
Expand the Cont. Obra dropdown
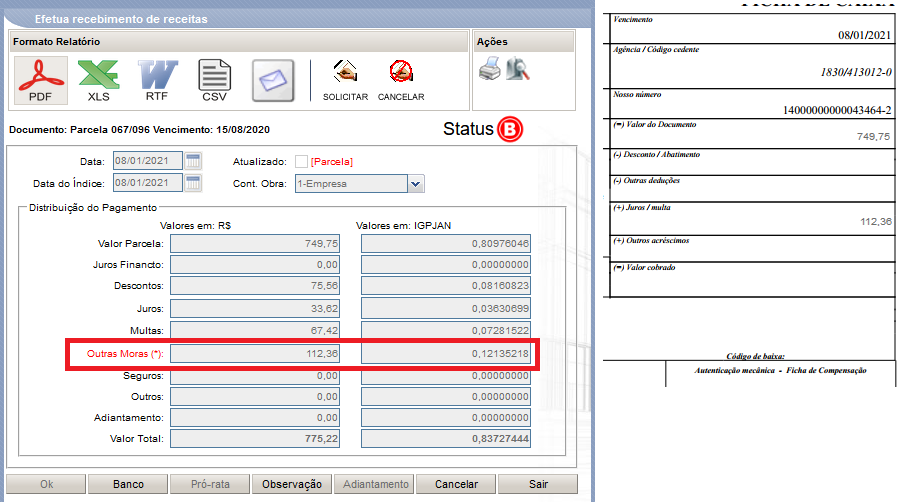pyautogui.click(x=416, y=184)
